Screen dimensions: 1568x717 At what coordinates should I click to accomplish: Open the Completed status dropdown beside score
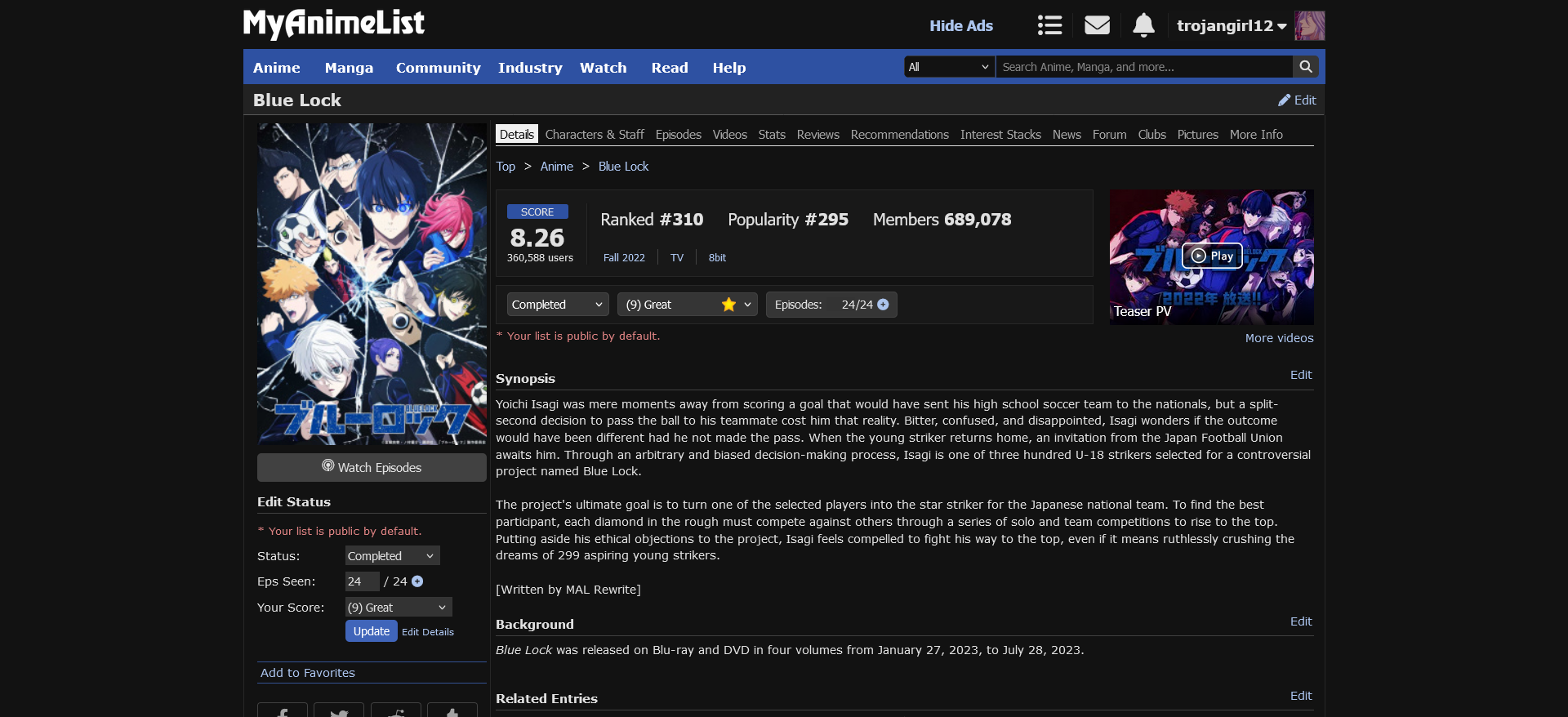click(557, 305)
